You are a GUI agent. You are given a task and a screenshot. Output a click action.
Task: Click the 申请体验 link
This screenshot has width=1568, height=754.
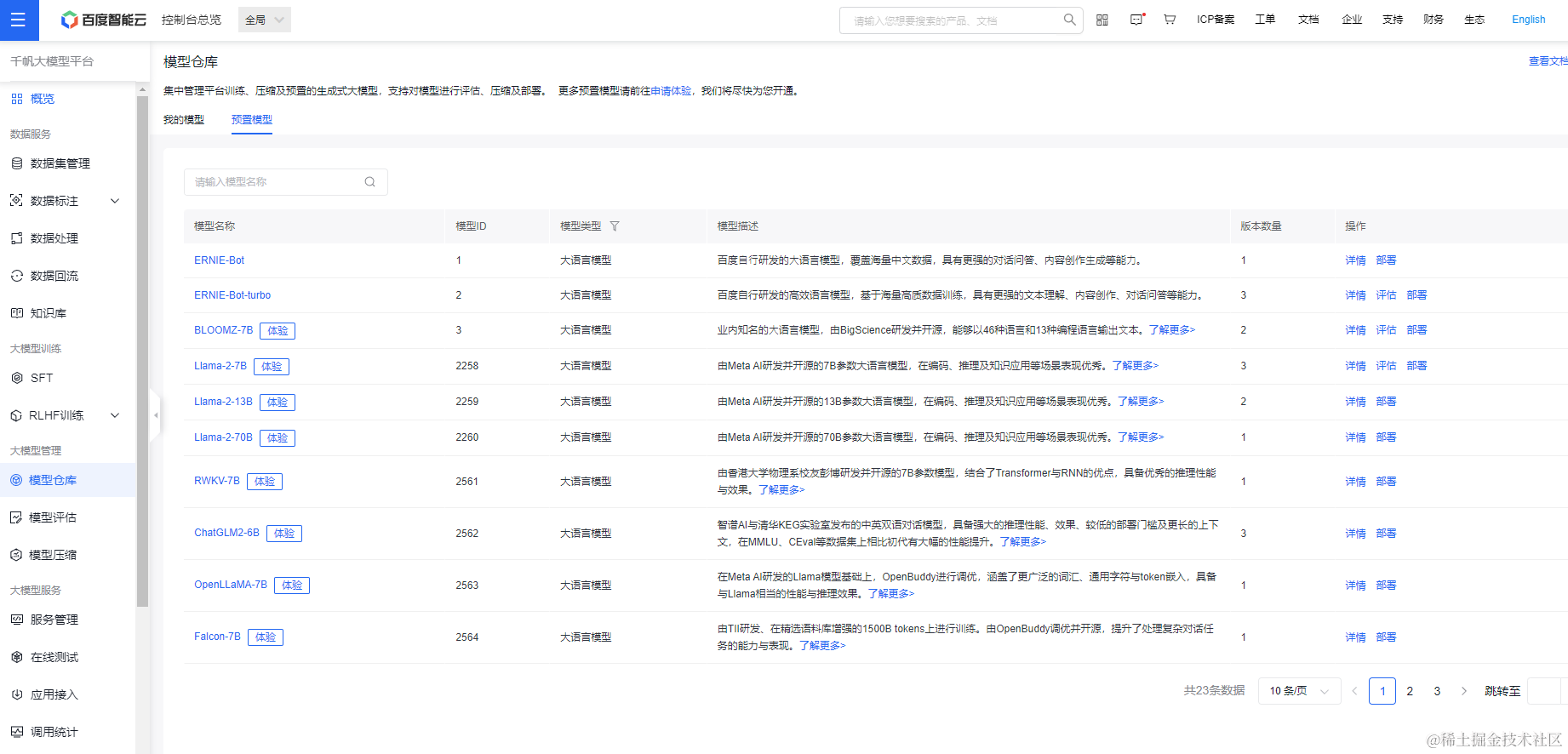click(671, 91)
